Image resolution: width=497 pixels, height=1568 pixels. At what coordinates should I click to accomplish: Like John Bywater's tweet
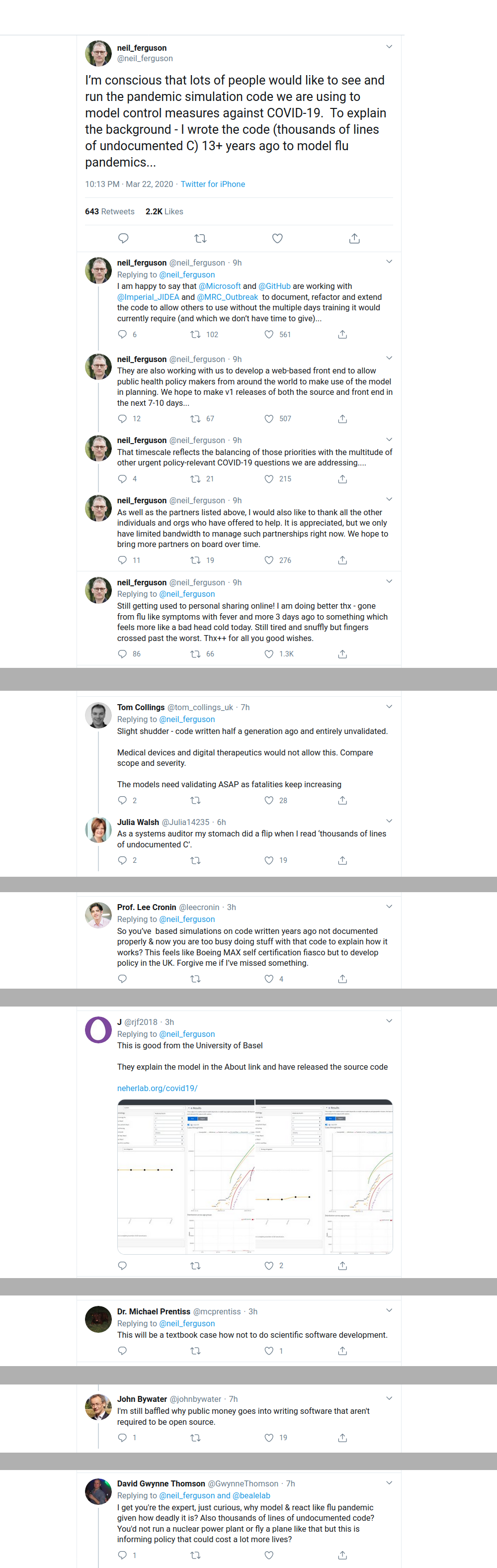(x=269, y=1438)
